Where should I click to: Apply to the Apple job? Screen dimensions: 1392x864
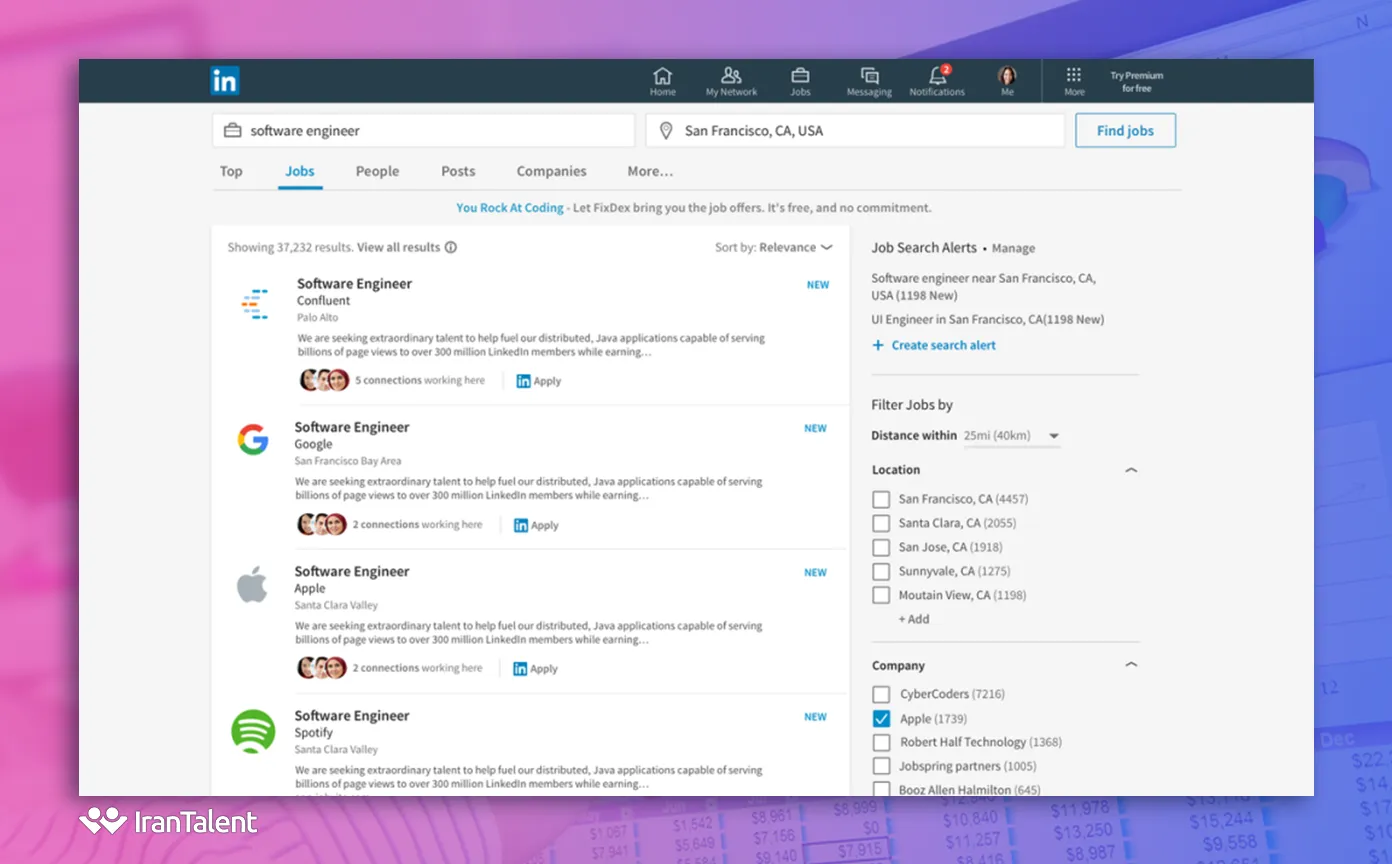tap(536, 669)
